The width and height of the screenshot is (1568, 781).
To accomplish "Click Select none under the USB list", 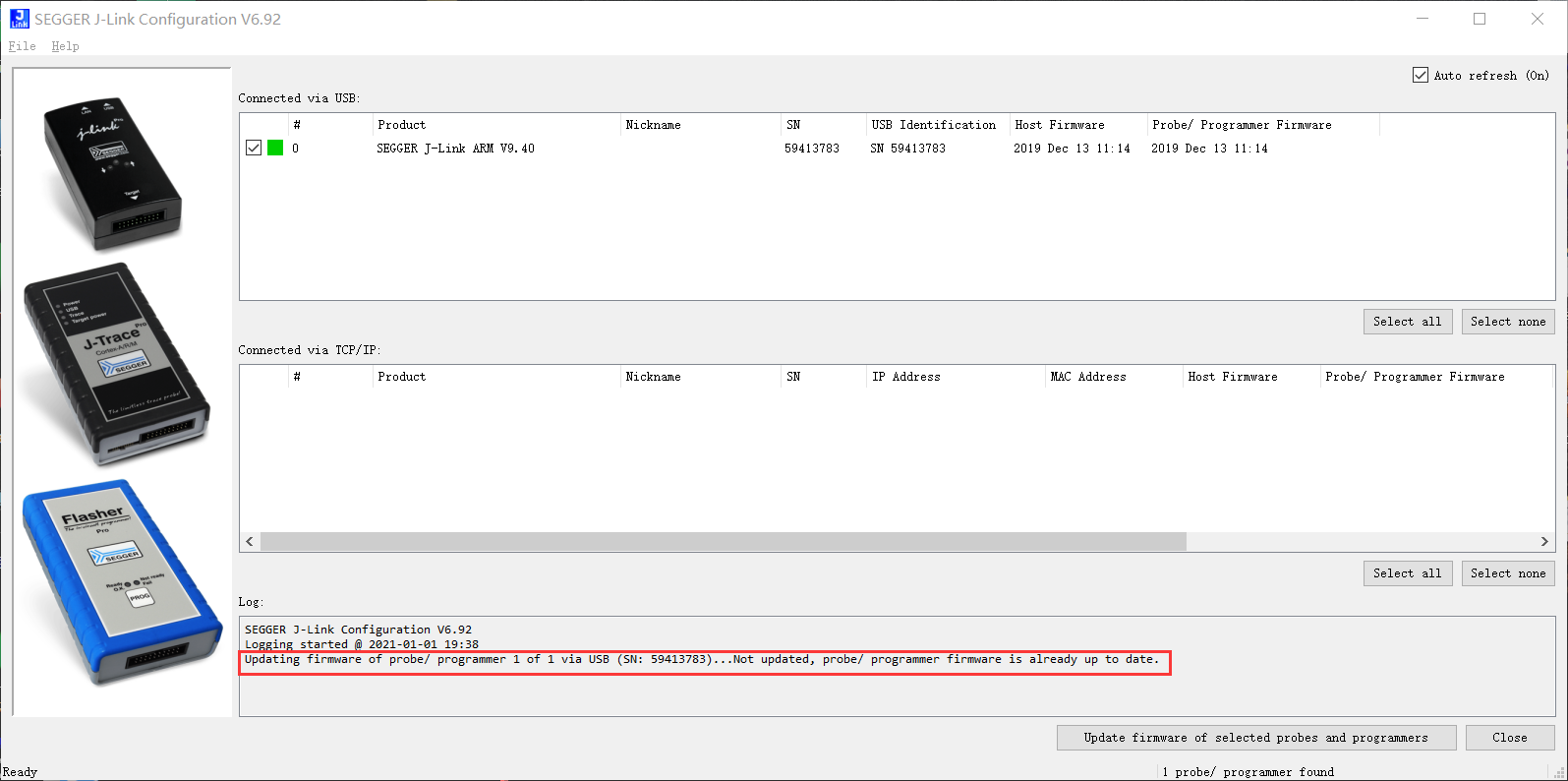I will point(1508,322).
